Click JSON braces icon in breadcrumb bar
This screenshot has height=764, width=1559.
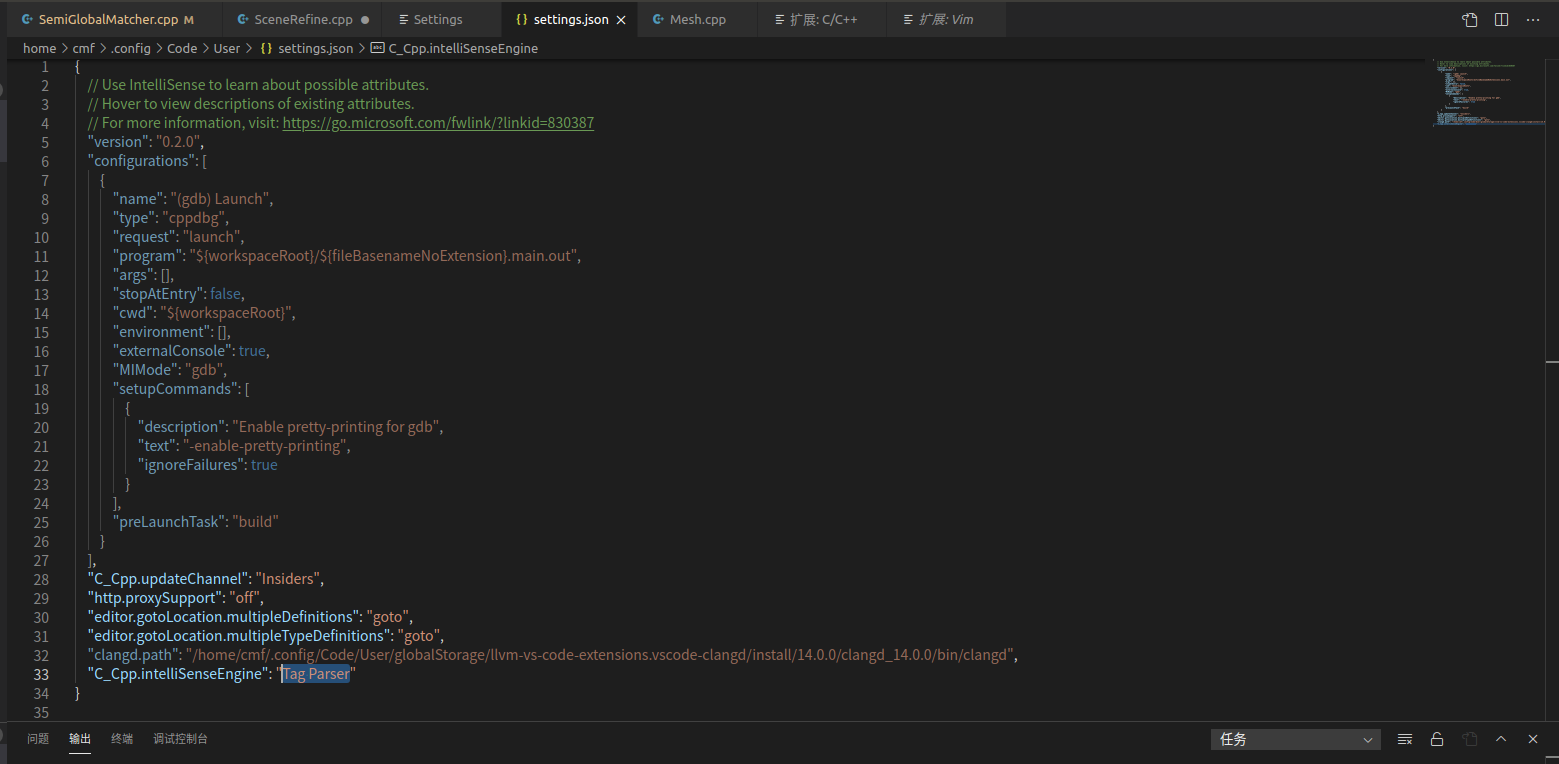coord(266,48)
